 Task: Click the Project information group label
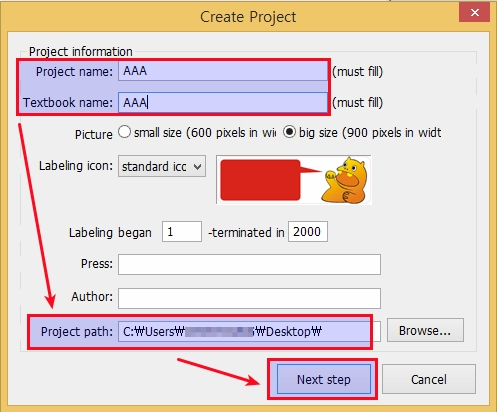coord(81,52)
